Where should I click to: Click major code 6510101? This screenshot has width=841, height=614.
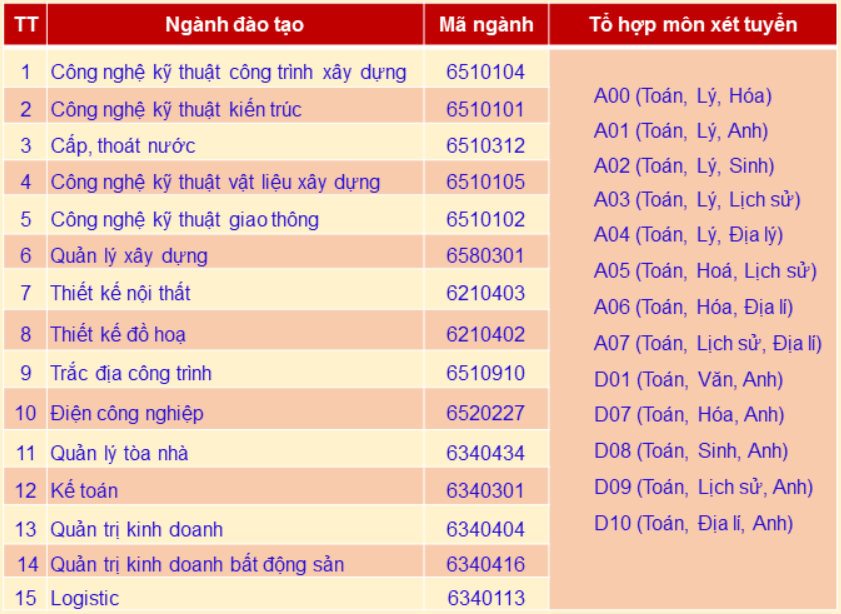tap(485, 109)
